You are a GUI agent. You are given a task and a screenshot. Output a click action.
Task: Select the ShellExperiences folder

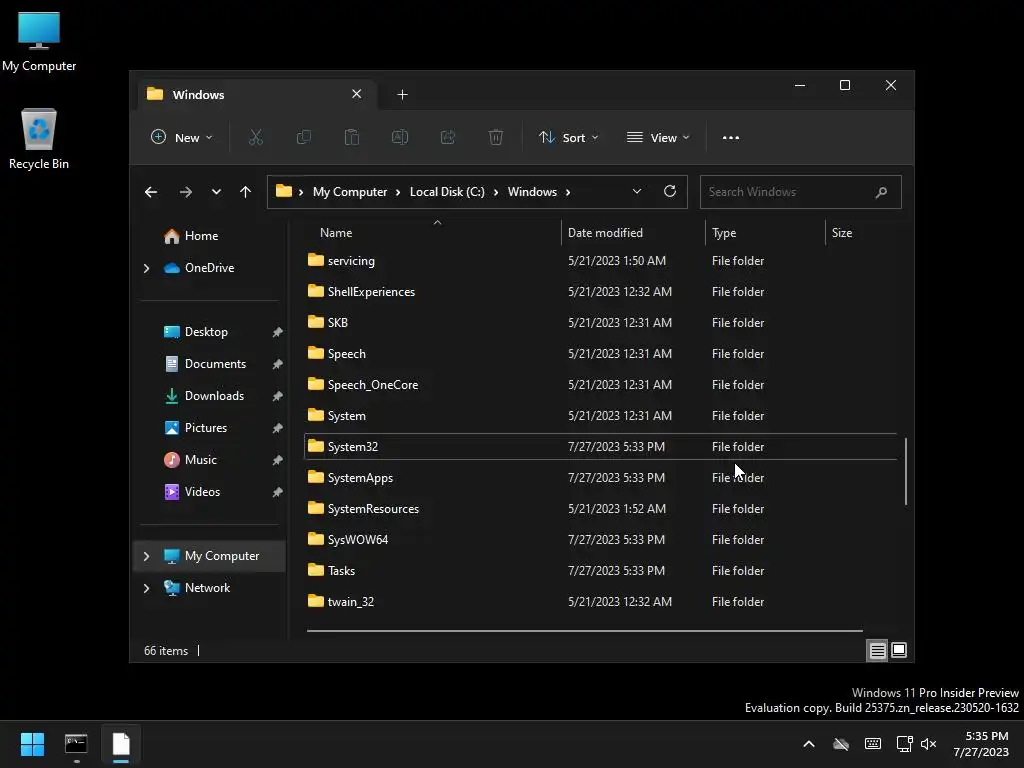coord(601,292)
